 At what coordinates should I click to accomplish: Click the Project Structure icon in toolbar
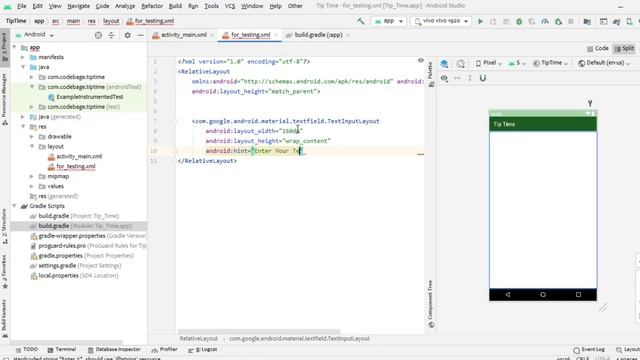587,21
